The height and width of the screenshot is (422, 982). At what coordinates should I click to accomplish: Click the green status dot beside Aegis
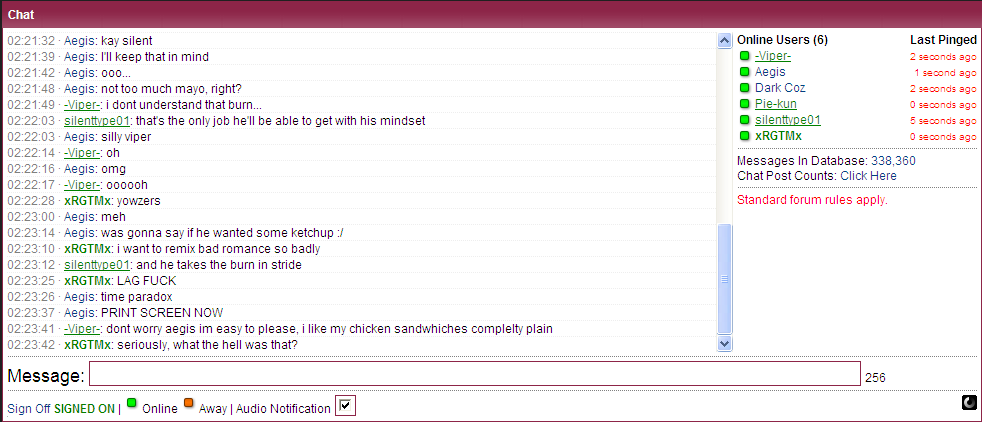pos(745,71)
